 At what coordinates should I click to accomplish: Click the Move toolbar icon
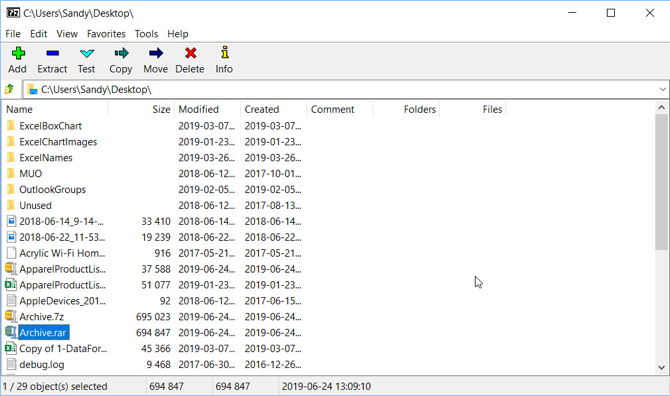coord(156,53)
